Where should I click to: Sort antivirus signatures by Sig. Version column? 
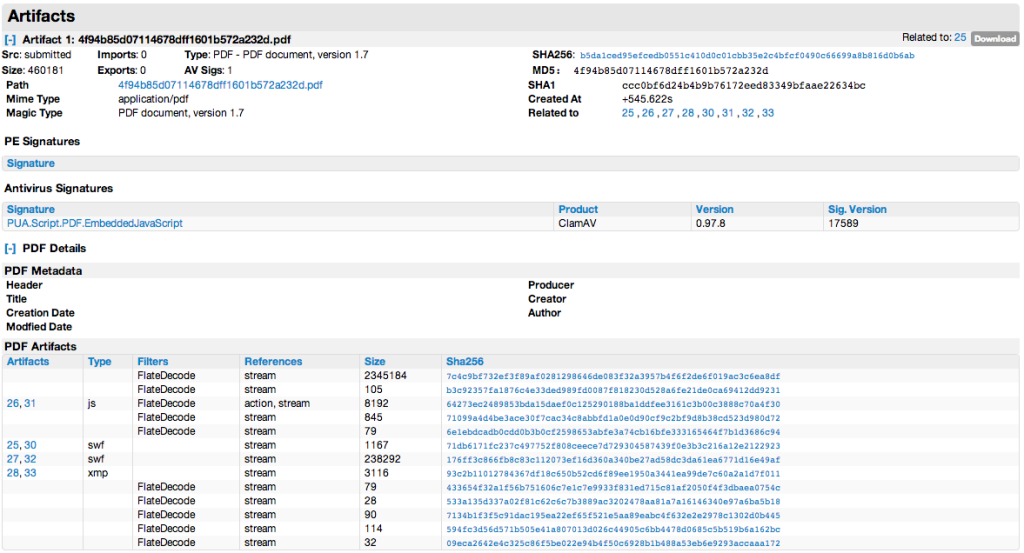[x=857, y=209]
